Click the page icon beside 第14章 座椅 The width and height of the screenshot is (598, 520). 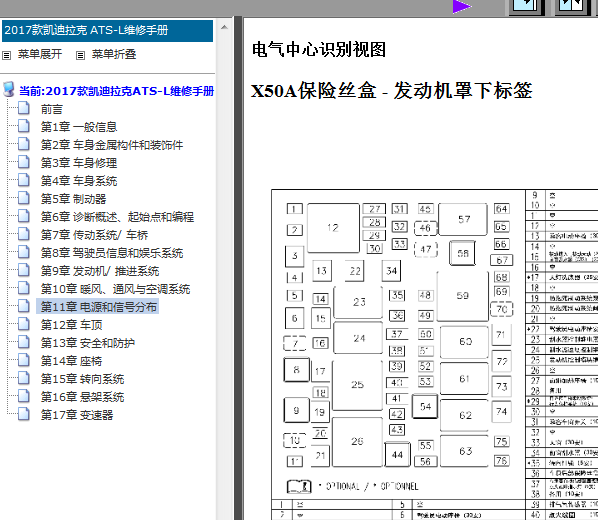(24, 359)
